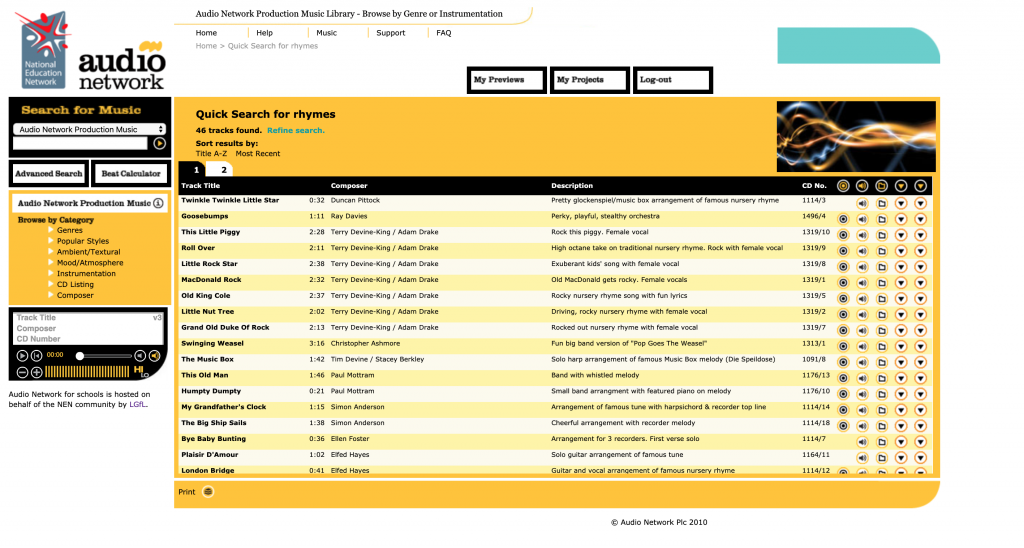Viewport: 1024px width, 548px height.
Task: Click the speaker icon for Swinging Weasel
Action: click(x=862, y=347)
